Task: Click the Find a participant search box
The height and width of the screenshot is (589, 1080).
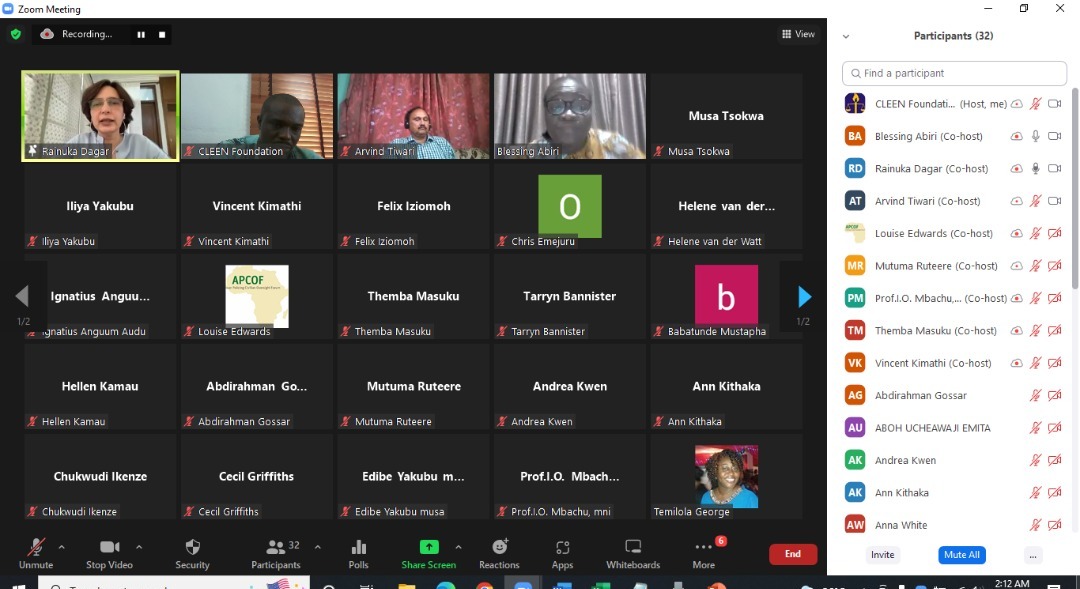Action: click(954, 73)
